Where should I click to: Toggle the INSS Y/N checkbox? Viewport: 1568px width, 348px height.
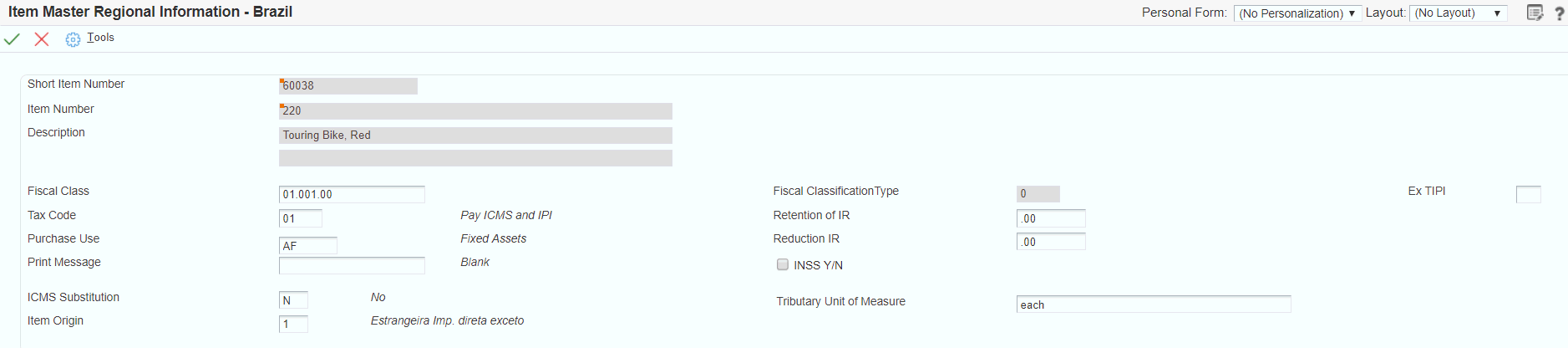[783, 264]
